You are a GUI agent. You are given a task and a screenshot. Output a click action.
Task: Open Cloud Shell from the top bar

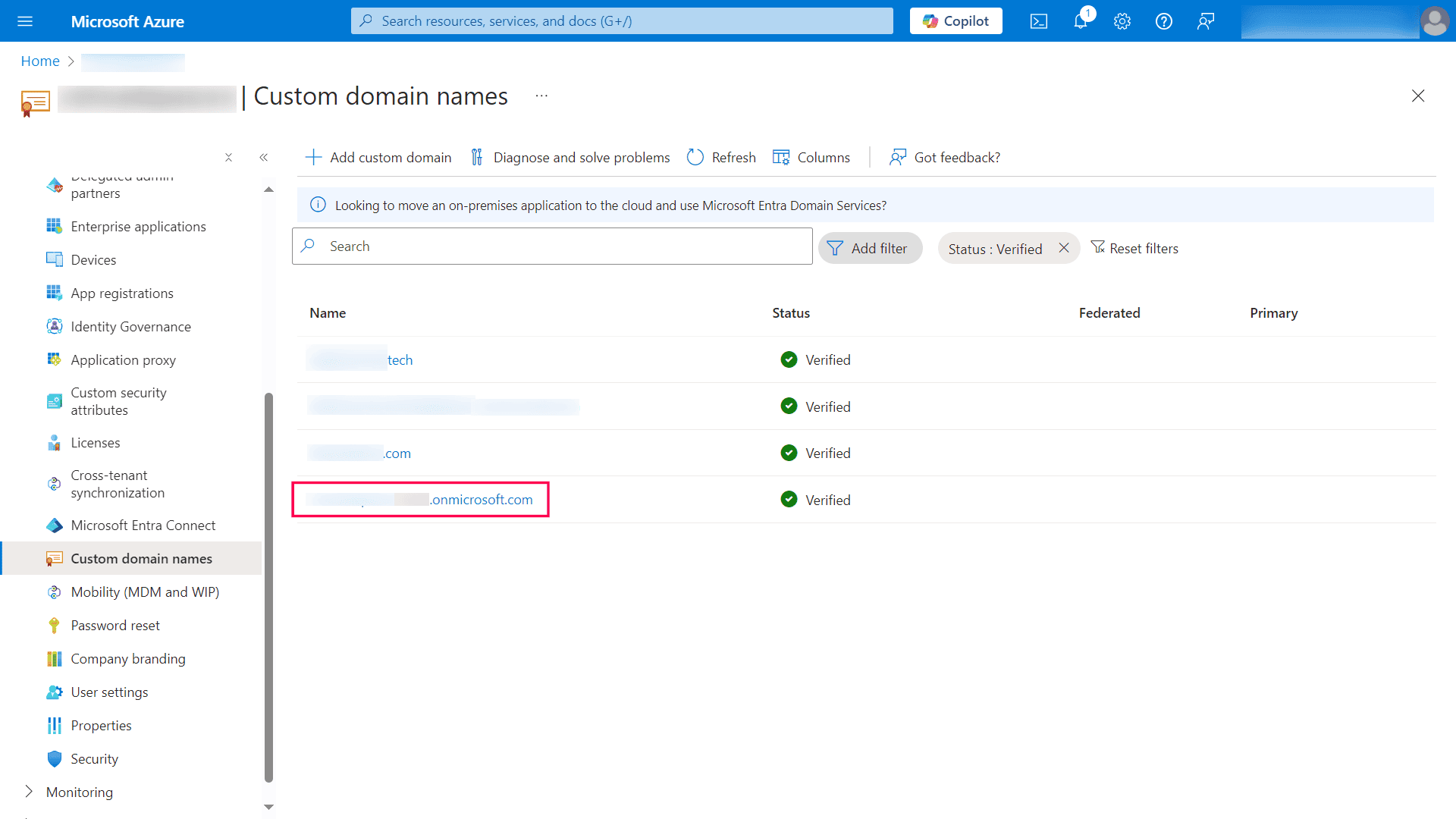coord(1038,20)
